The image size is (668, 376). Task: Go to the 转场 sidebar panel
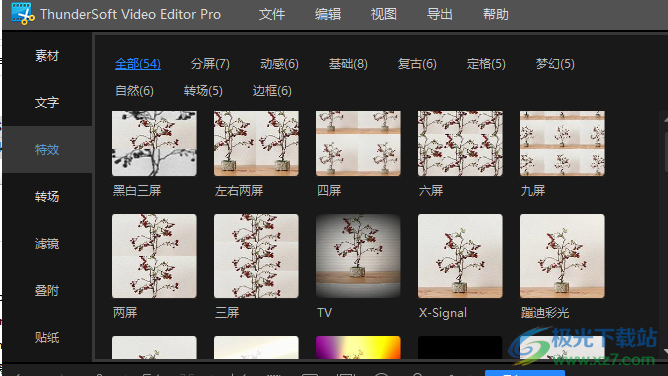[47, 197]
